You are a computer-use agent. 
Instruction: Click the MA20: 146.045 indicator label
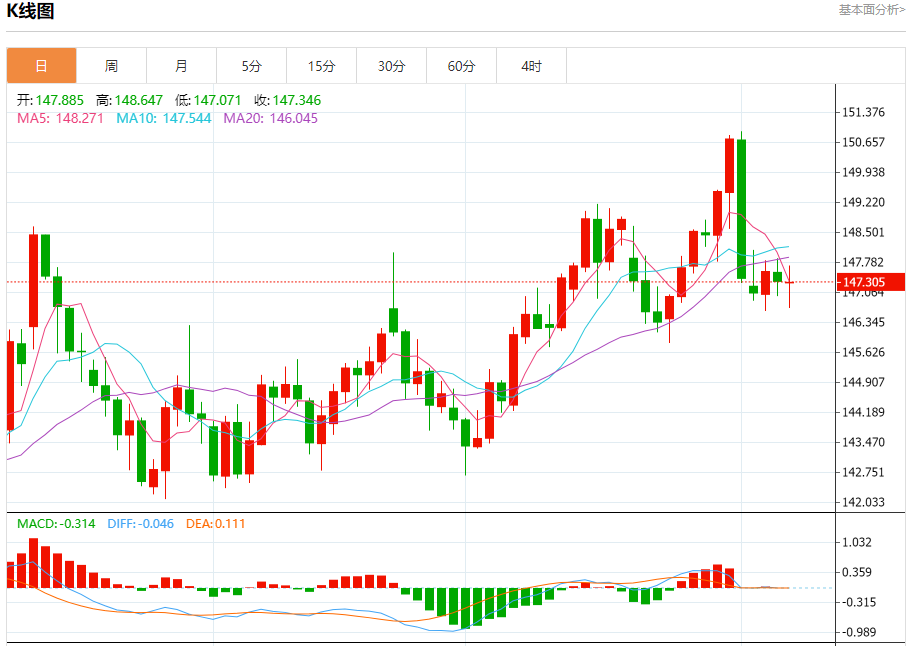pyautogui.click(x=270, y=118)
